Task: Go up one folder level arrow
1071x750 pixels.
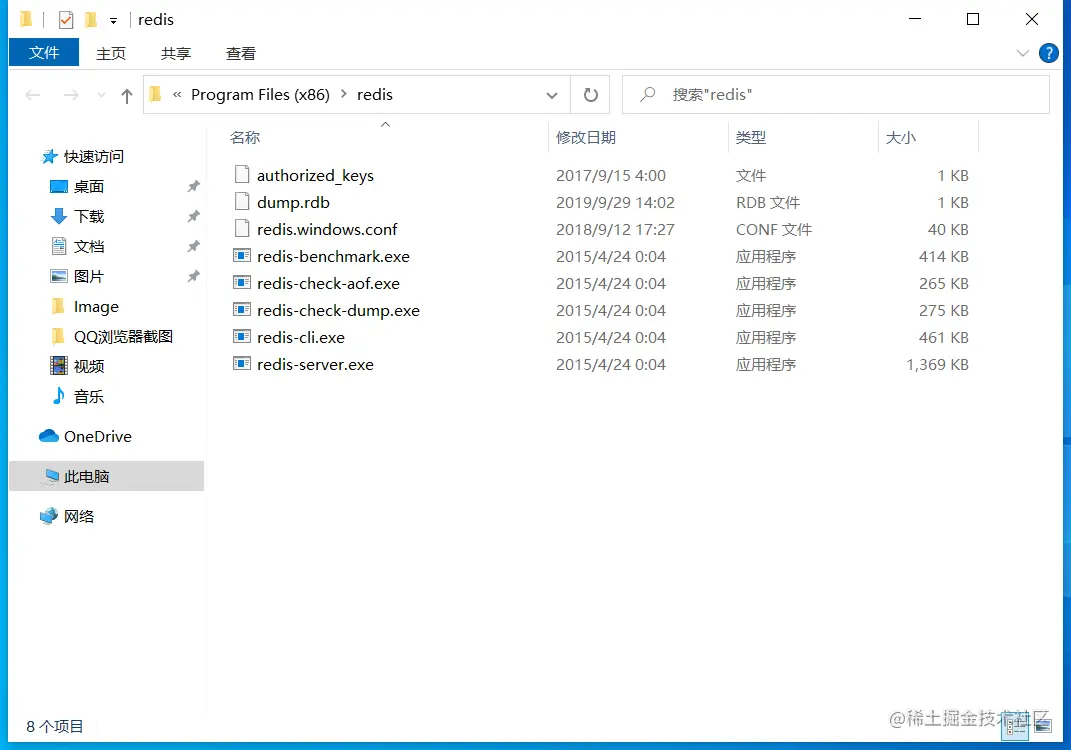Action: pyautogui.click(x=126, y=96)
